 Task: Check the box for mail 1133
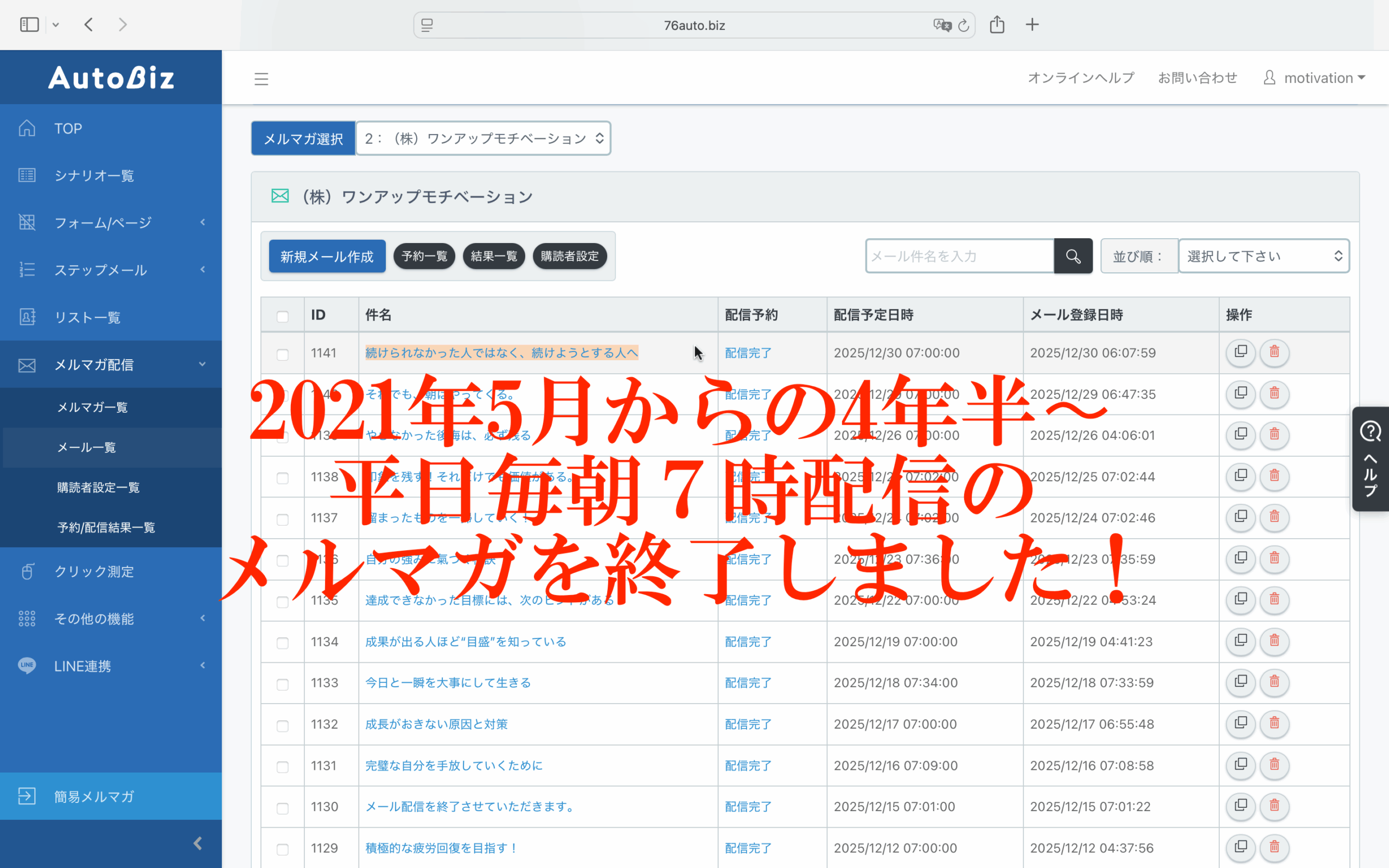282,684
